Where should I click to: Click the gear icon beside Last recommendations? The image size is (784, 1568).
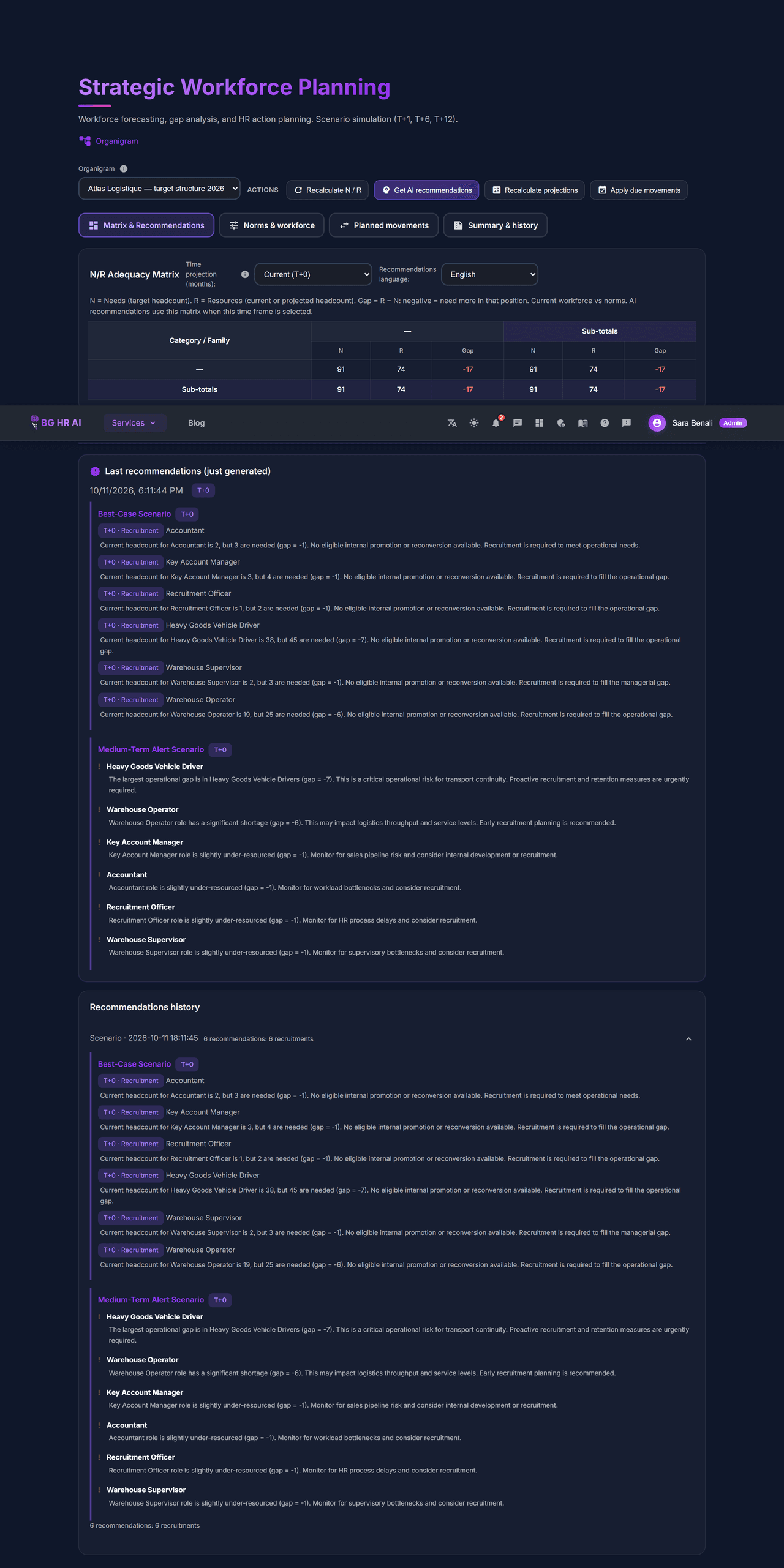[95, 471]
